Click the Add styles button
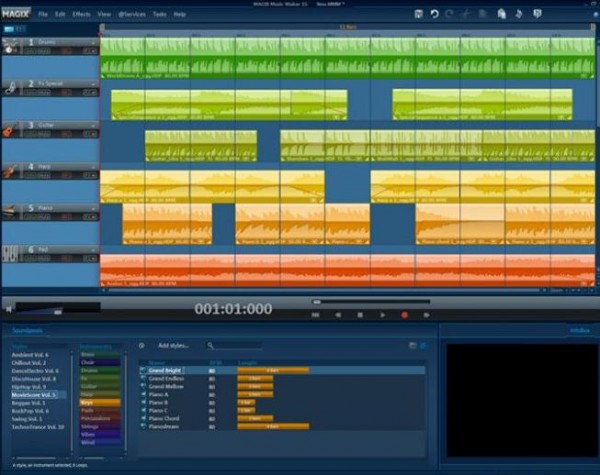Viewport: 600px width, 475px height. [176, 345]
